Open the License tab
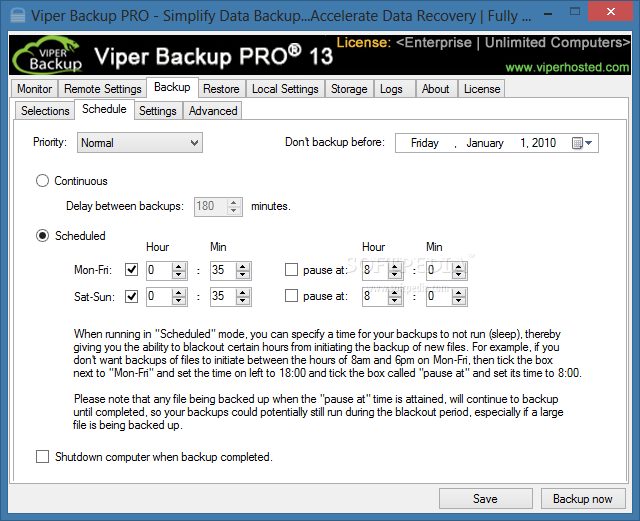Viewport: 640px width, 521px height. click(x=482, y=89)
